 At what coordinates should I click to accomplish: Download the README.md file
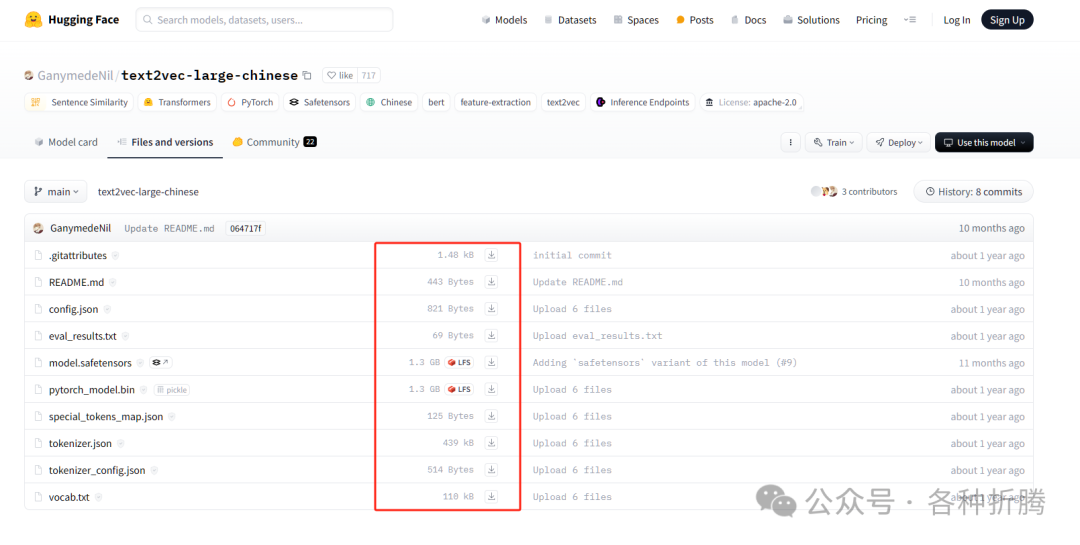coord(491,282)
